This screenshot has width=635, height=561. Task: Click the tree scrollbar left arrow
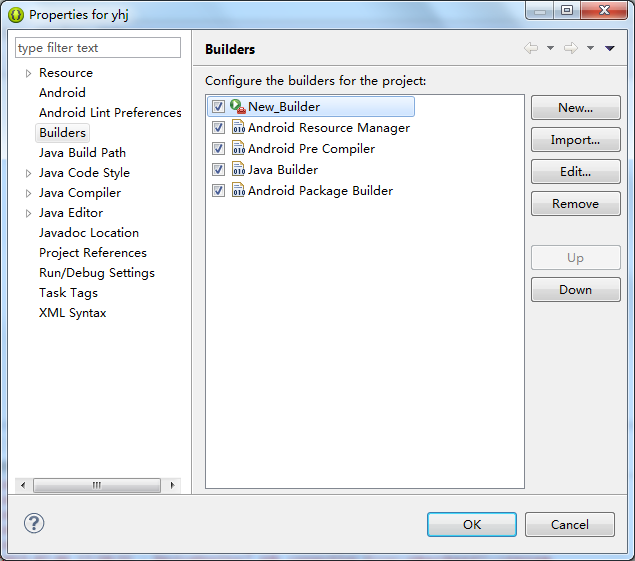[x=23, y=485]
